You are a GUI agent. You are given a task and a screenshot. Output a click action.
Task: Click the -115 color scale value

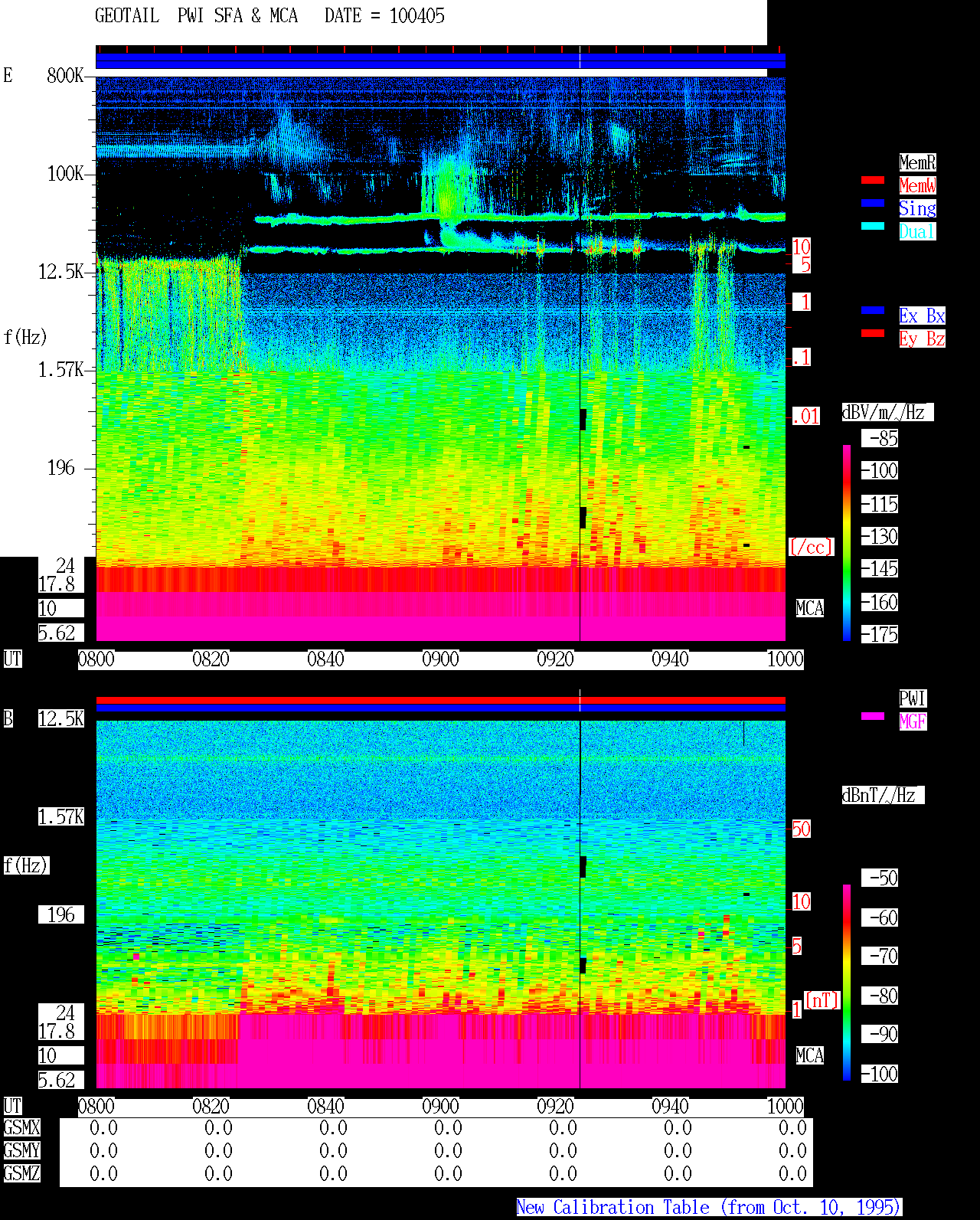880,505
